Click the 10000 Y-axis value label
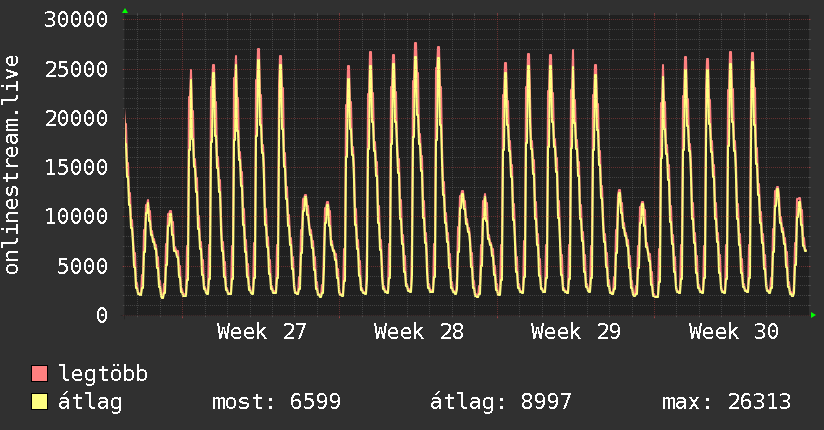824x430 pixels. [x=76, y=217]
